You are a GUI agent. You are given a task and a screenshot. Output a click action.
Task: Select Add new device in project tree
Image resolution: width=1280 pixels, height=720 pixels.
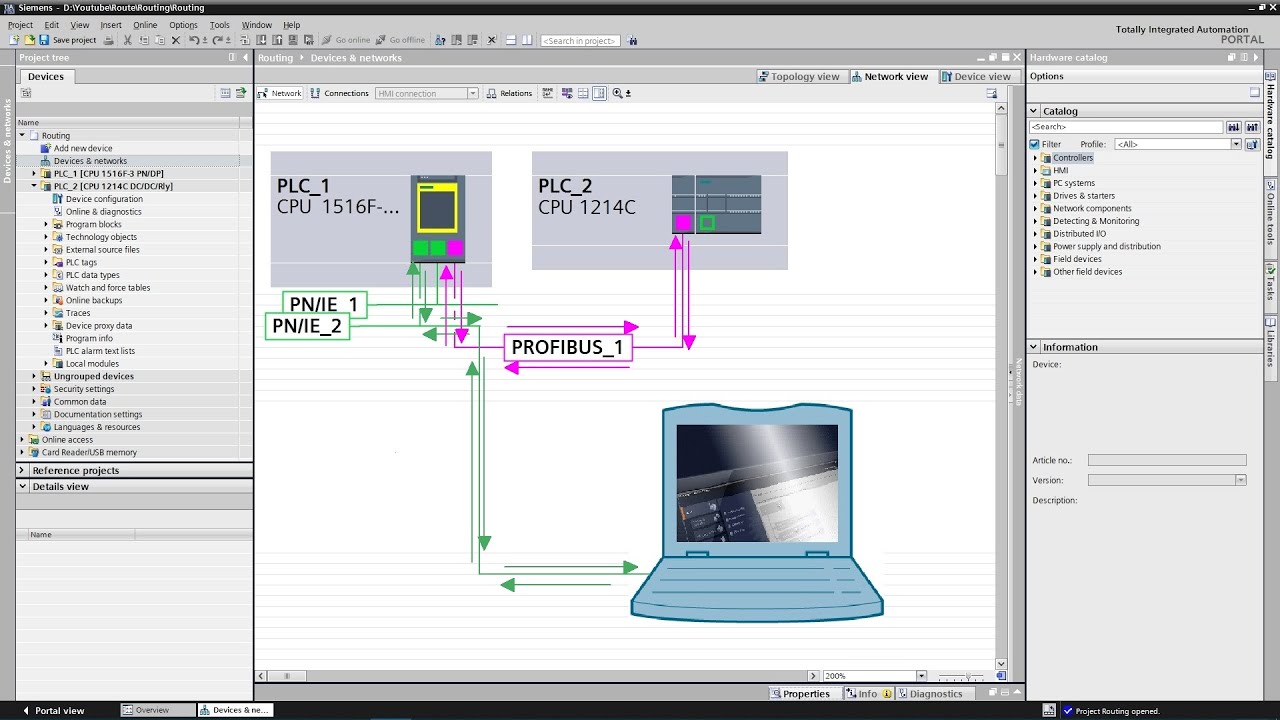pos(83,148)
